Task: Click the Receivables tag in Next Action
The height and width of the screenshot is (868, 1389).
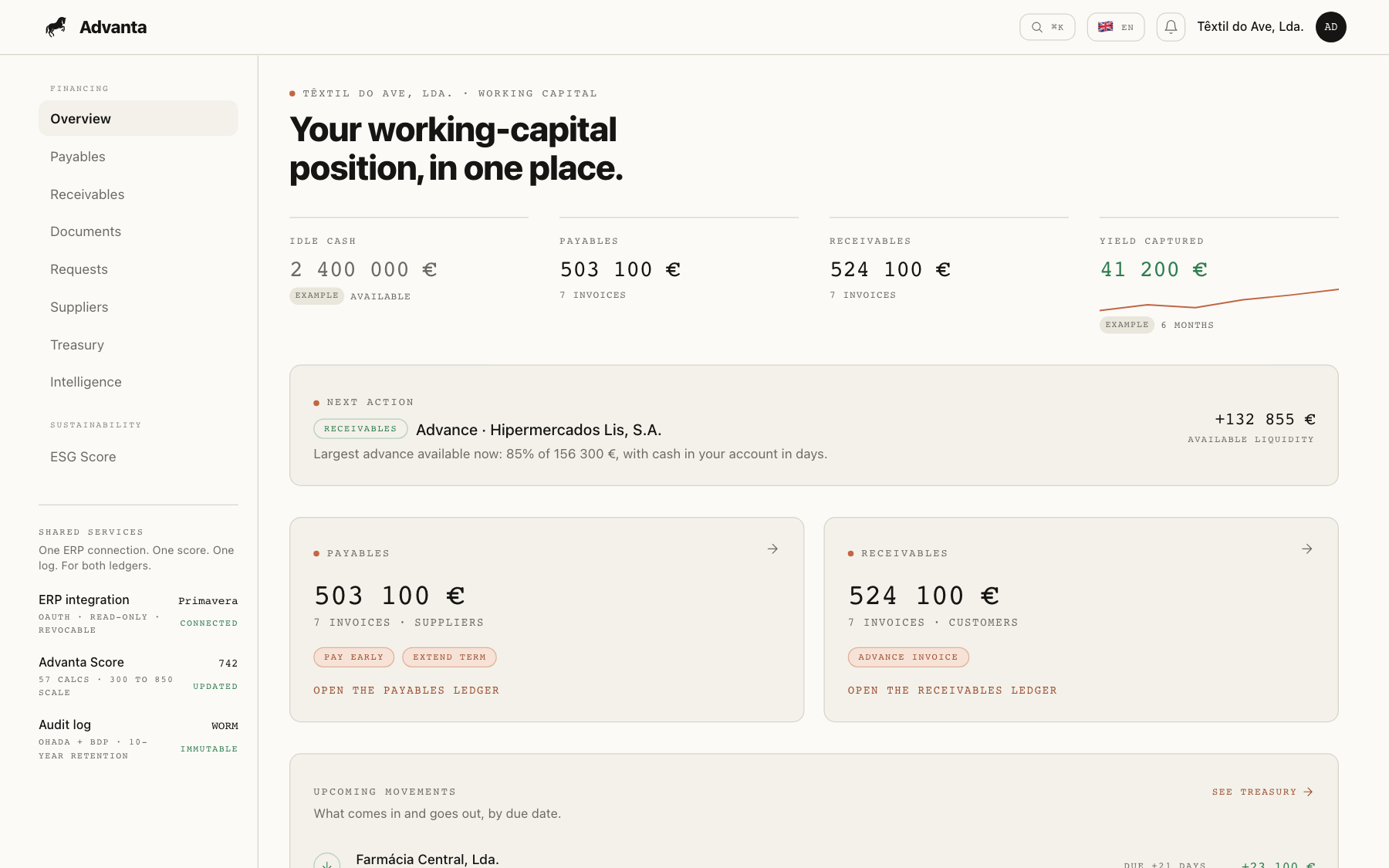Action: coord(360,429)
